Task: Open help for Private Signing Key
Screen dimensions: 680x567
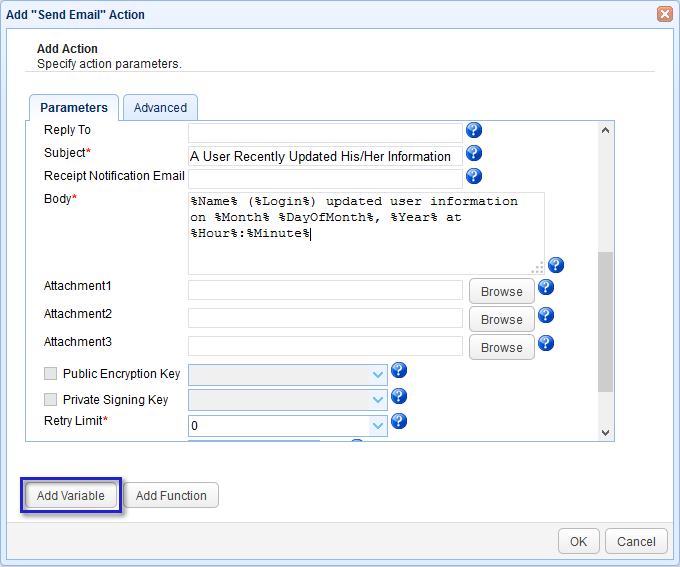Action: [399, 396]
